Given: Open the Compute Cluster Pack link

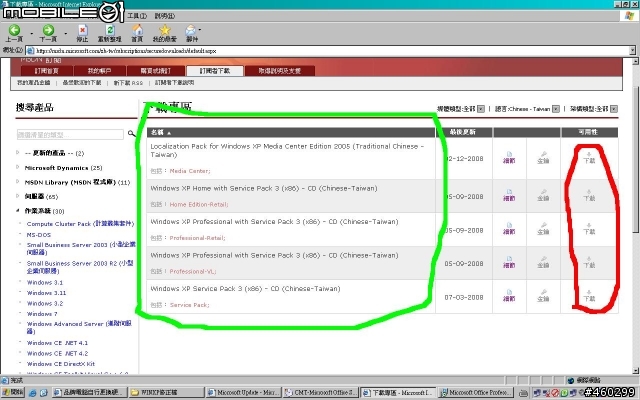Looking at the screenshot, I should [x=80, y=224].
